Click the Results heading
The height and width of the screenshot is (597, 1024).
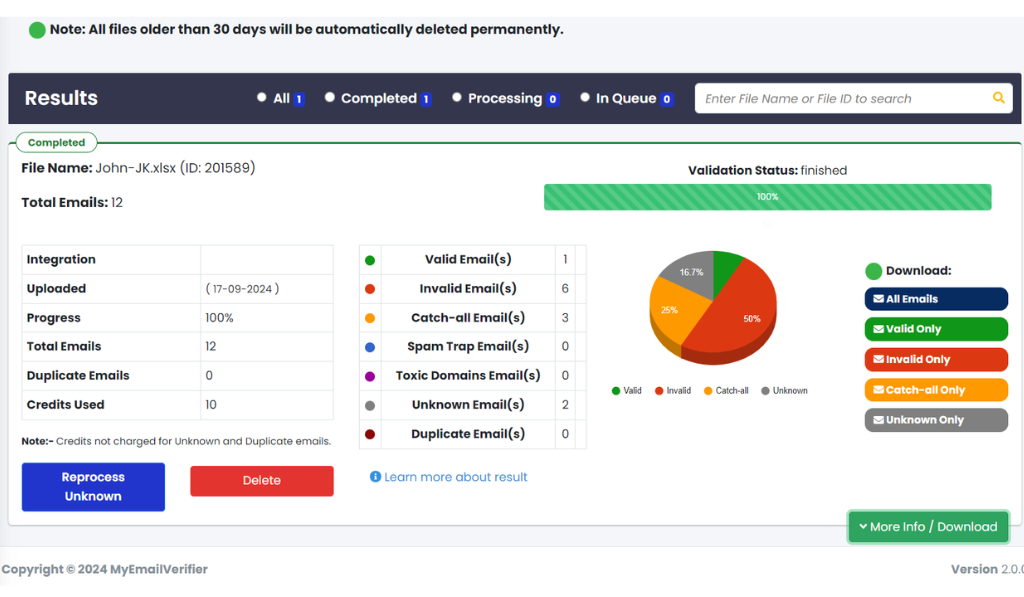coord(61,98)
